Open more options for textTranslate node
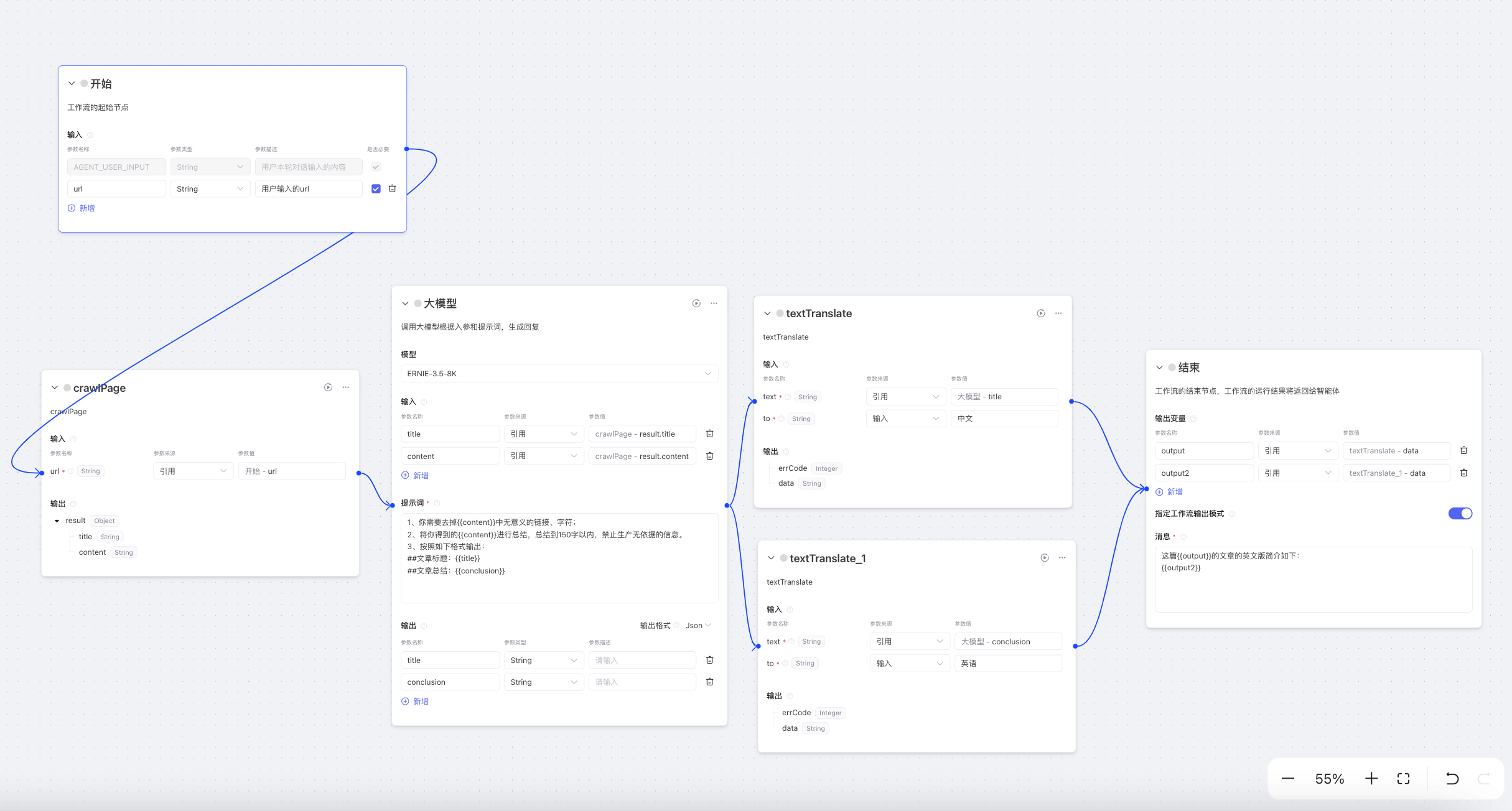This screenshot has width=1512, height=811. click(1058, 313)
